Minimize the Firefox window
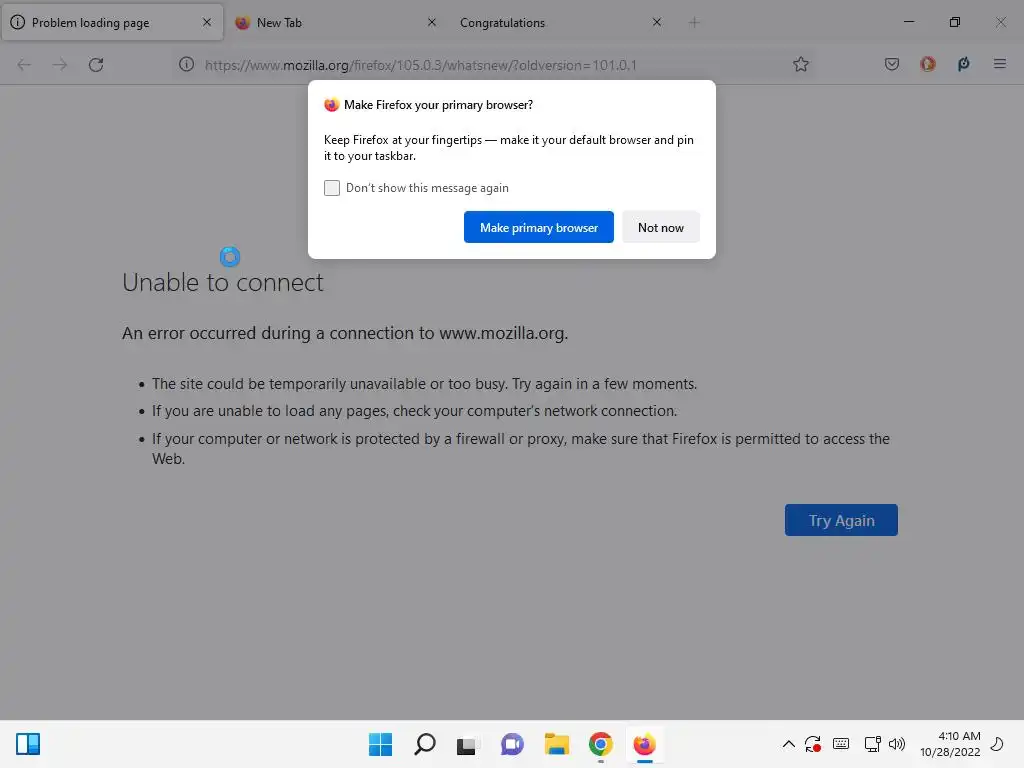 (x=908, y=22)
